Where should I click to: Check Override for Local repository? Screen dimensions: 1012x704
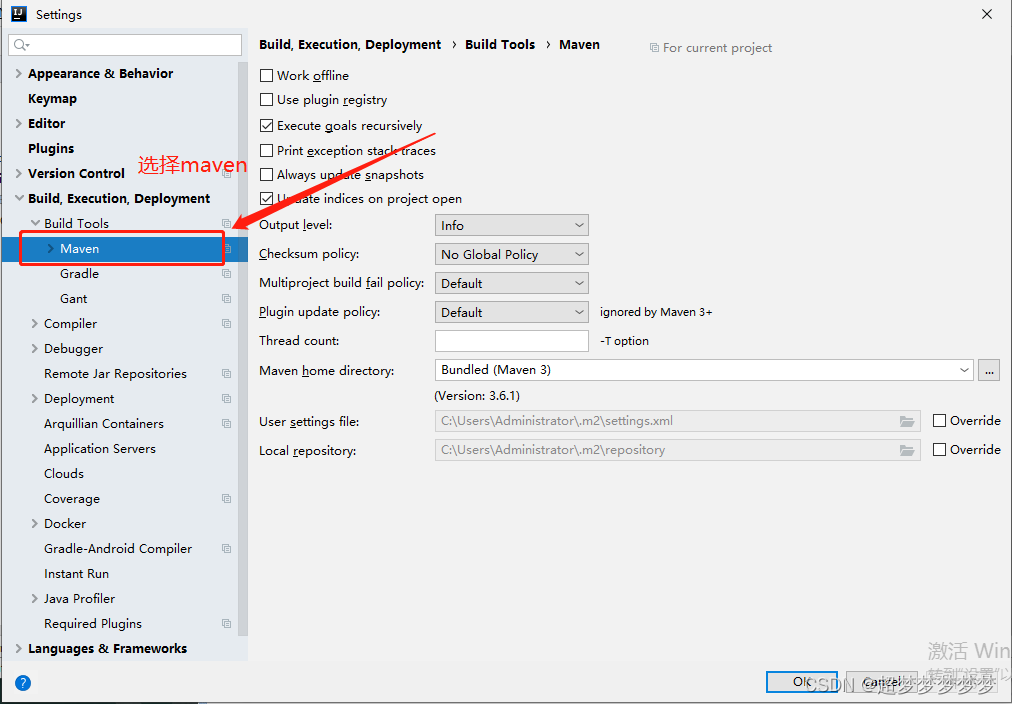pos(940,450)
